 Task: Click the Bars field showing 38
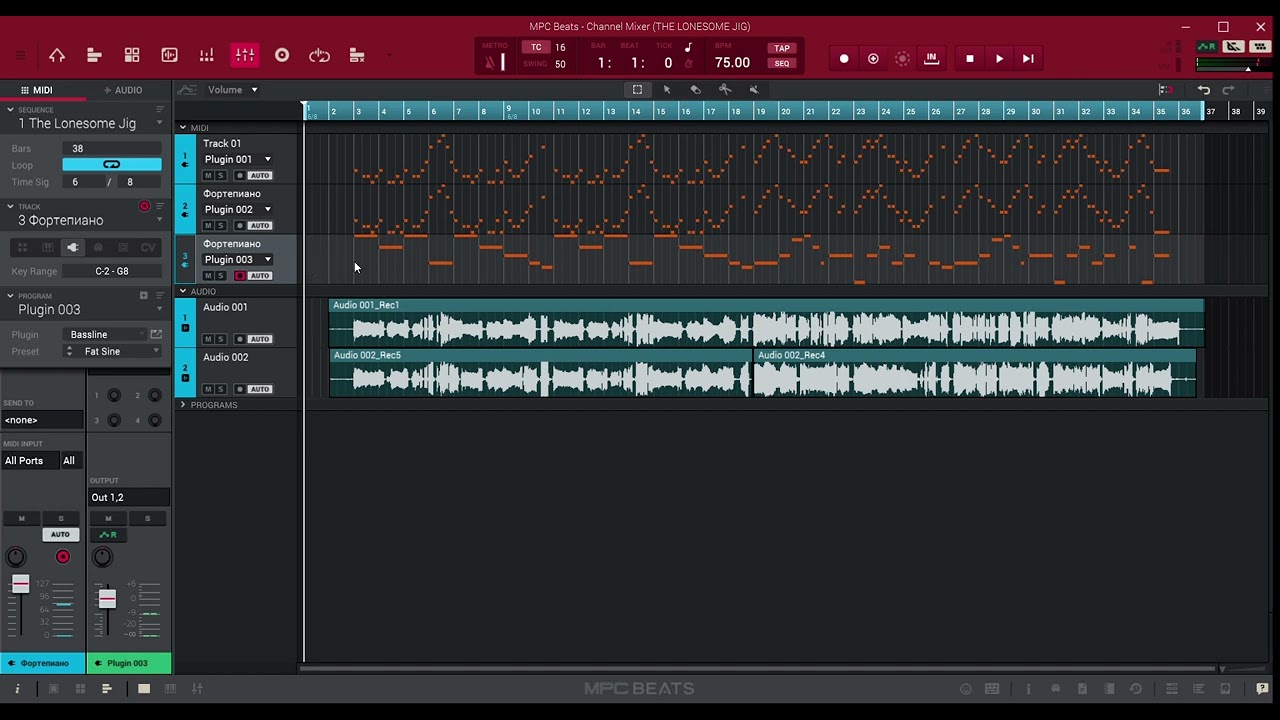coord(111,148)
